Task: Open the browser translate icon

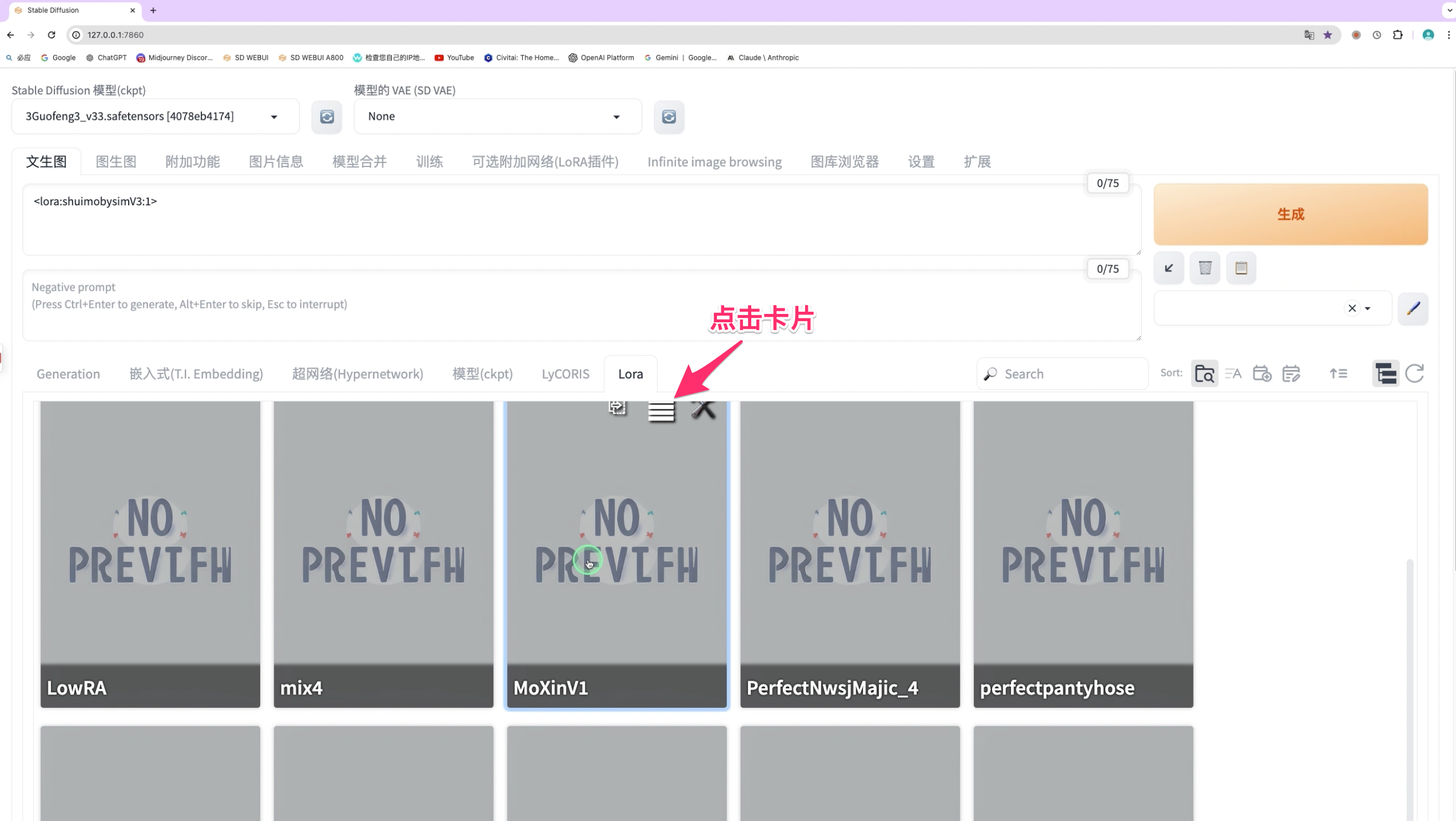Action: 1309,35
